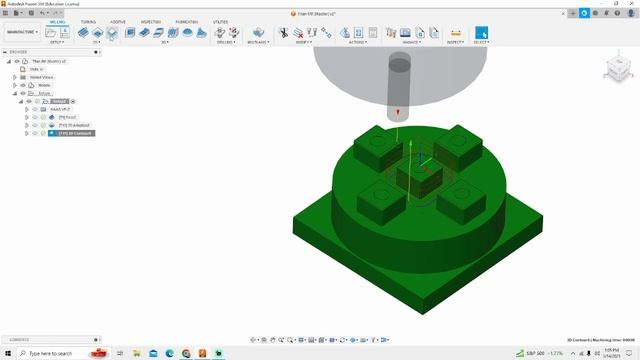Switch to the UTILITIES tab

click(220, 22)
